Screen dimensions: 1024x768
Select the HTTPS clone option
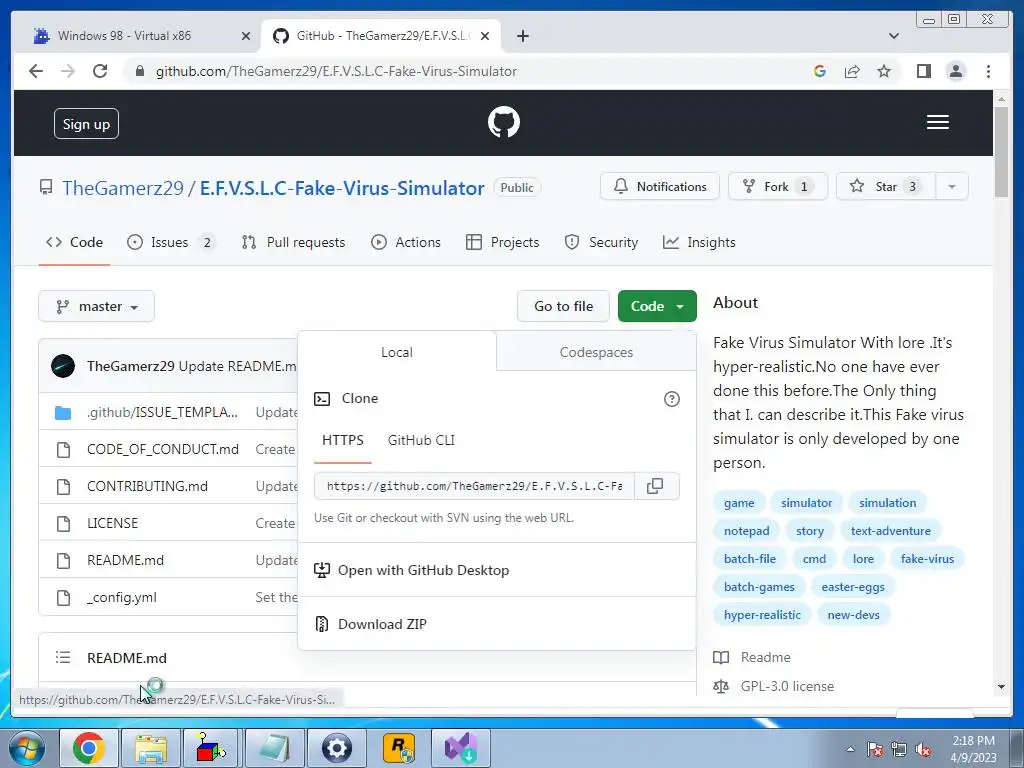coord(343,440)
